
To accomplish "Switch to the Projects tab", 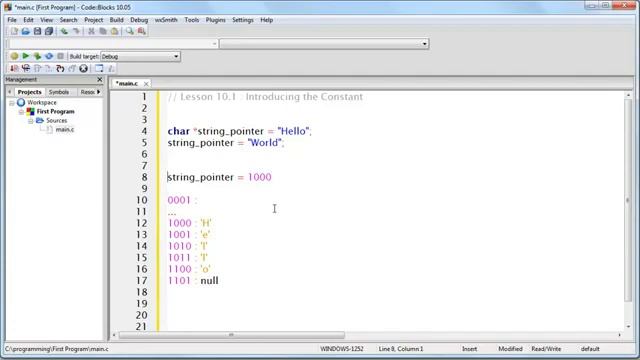I will [x=29, y=92].
